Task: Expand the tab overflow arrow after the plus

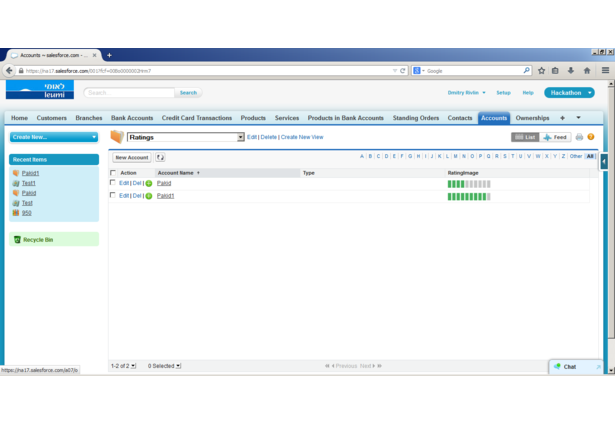Action: (578, 118)
